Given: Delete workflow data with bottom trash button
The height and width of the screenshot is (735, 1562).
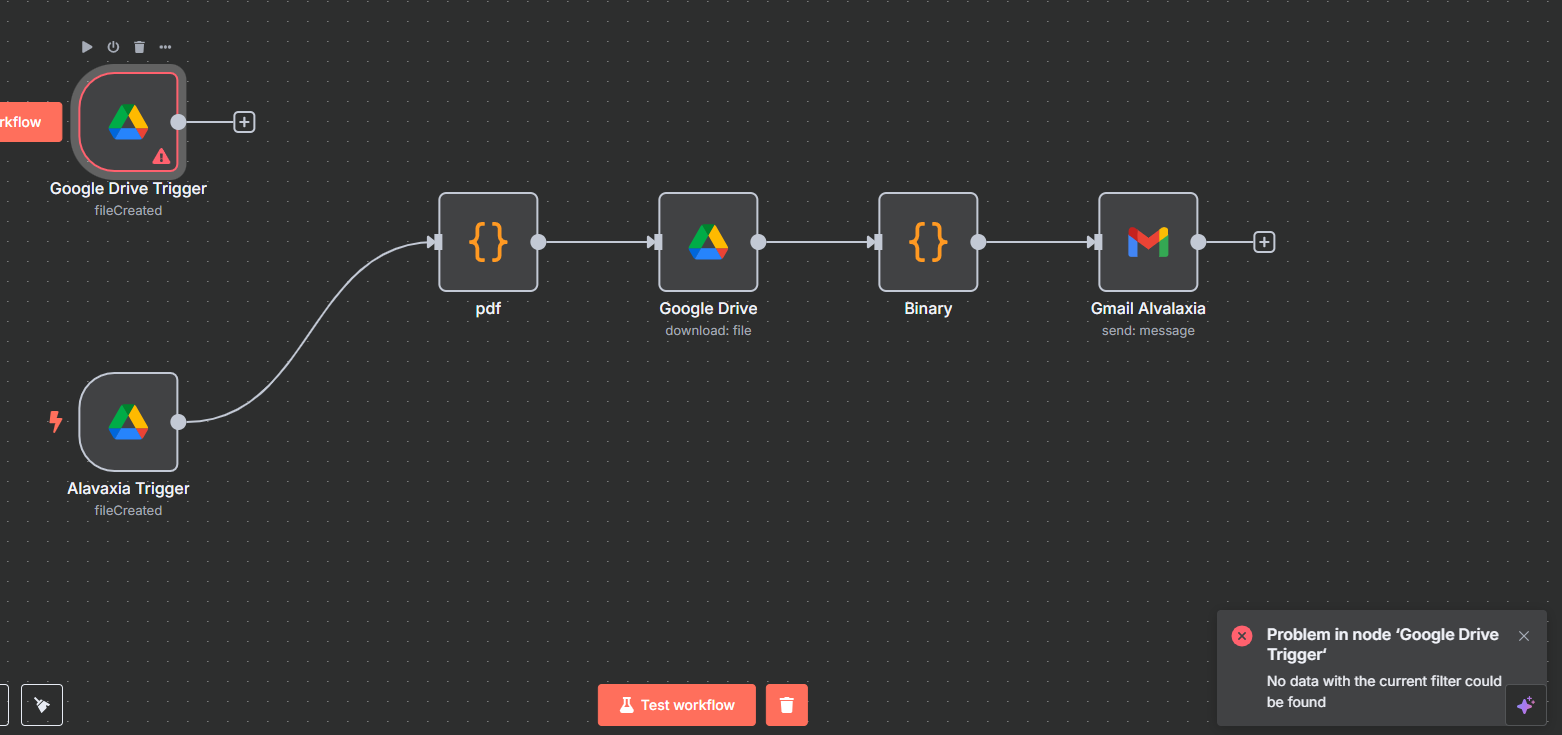Looking at the screenshot, I should [787, 705].
